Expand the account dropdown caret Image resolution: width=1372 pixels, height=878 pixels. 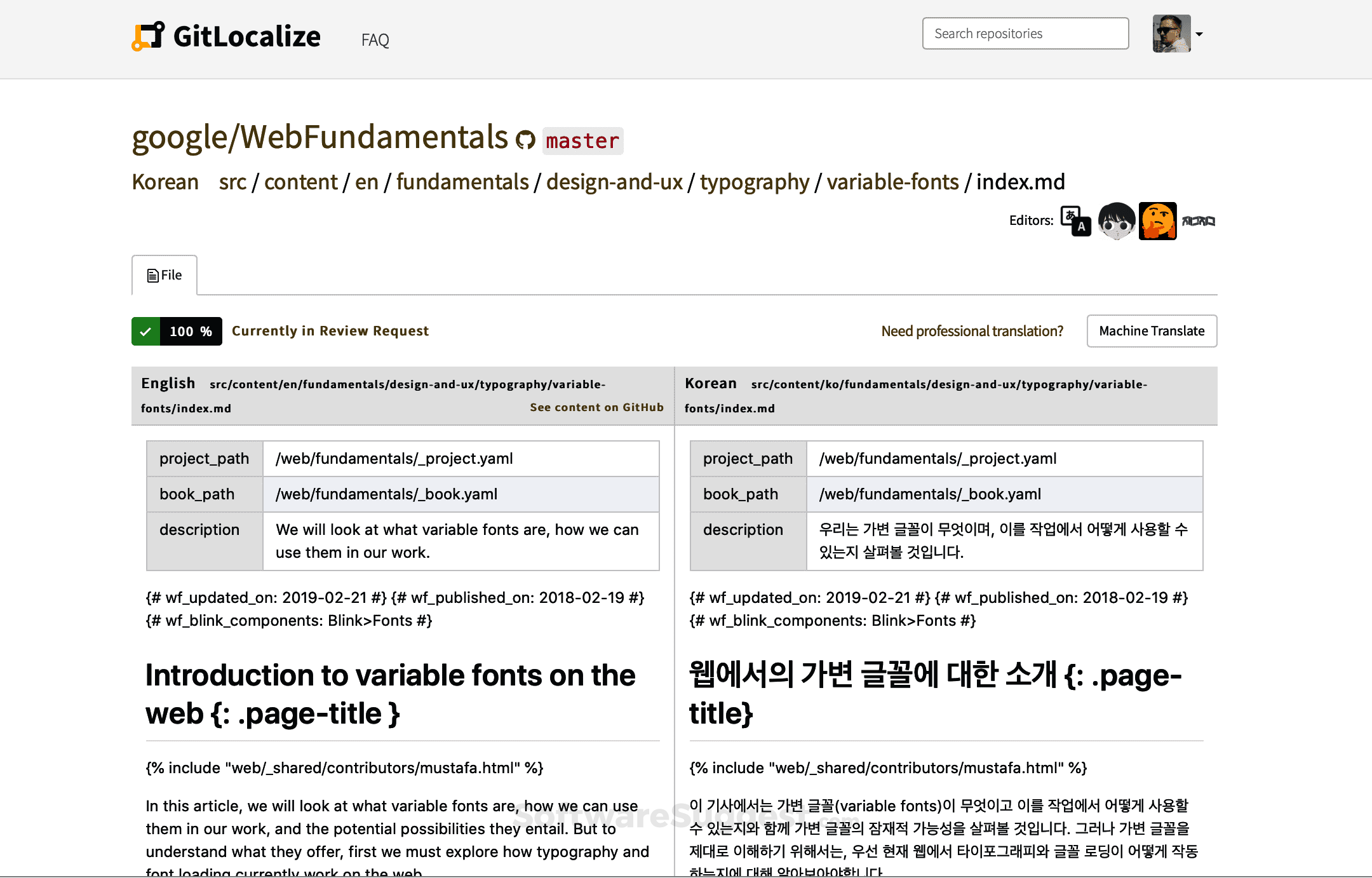tap(1199, 35)
